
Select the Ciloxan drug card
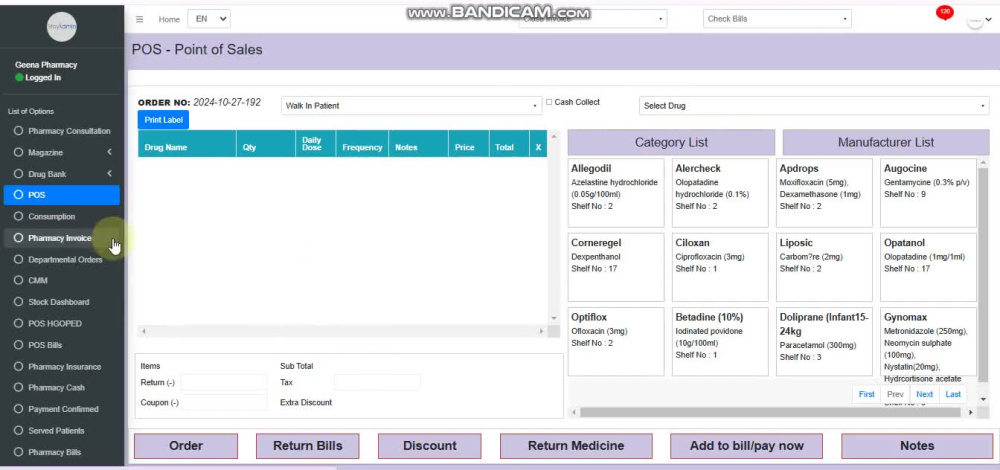(x=720, y=267)
